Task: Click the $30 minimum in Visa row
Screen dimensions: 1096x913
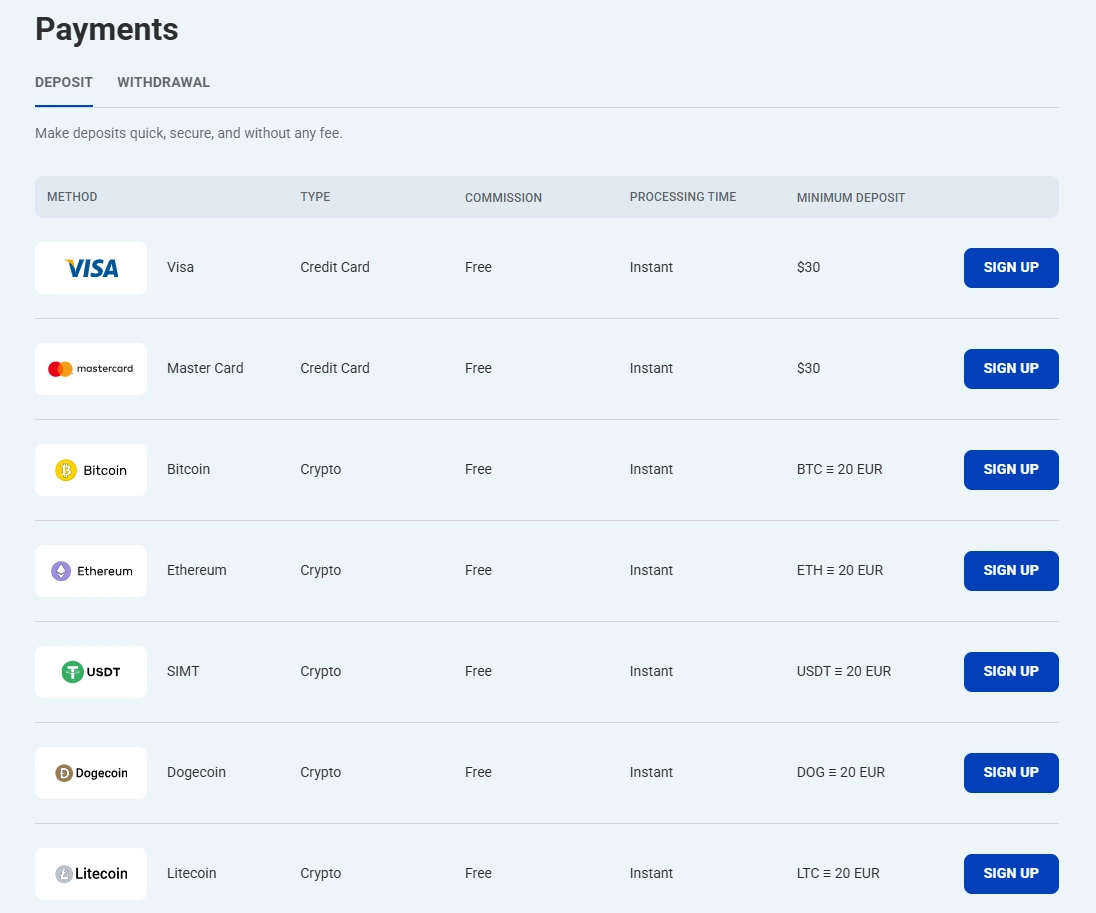Action: [808, 267]
